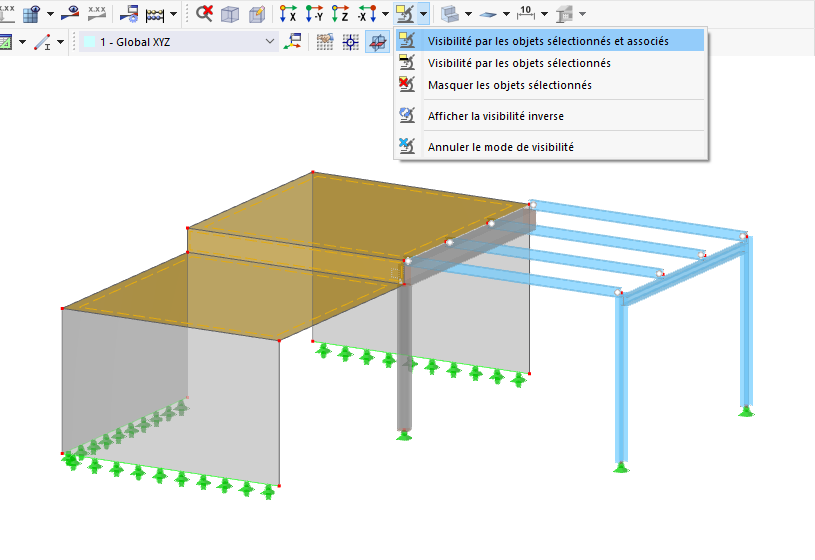Toggle the highlighted work plane icon
The height and width of the screenshot is (560, 815).
378,42
